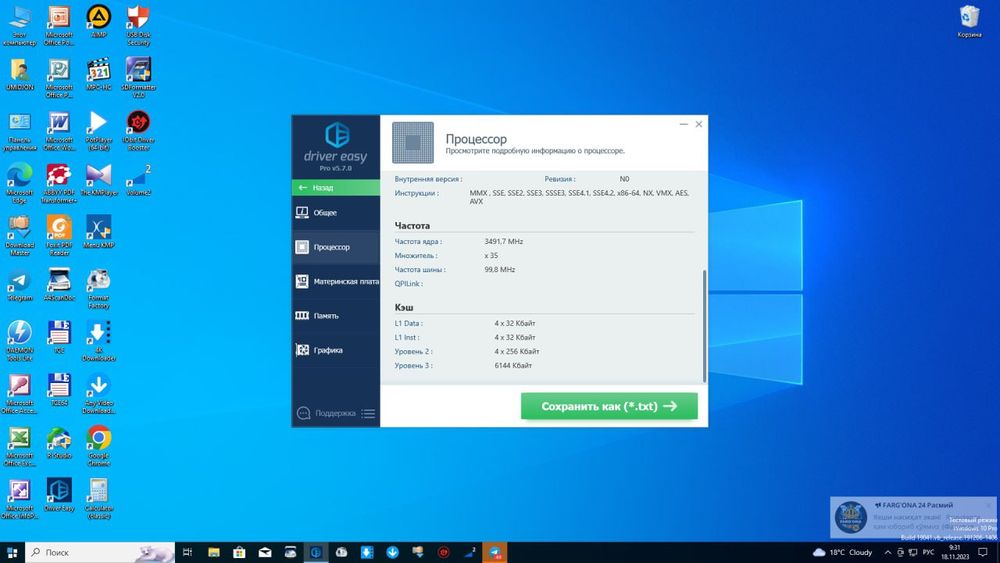Click the L1 Data value 4 x 32 Кбайт

point(515,323)
